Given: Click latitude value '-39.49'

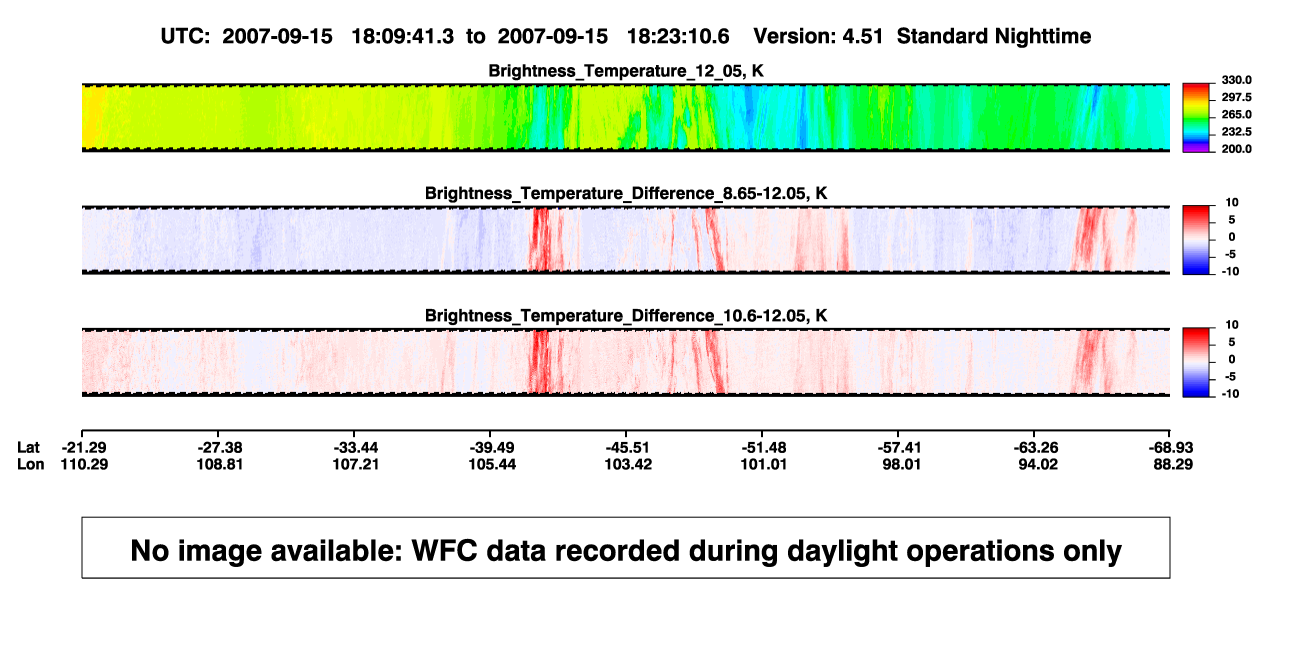Looking at the screenshot, I should (491, 447).
